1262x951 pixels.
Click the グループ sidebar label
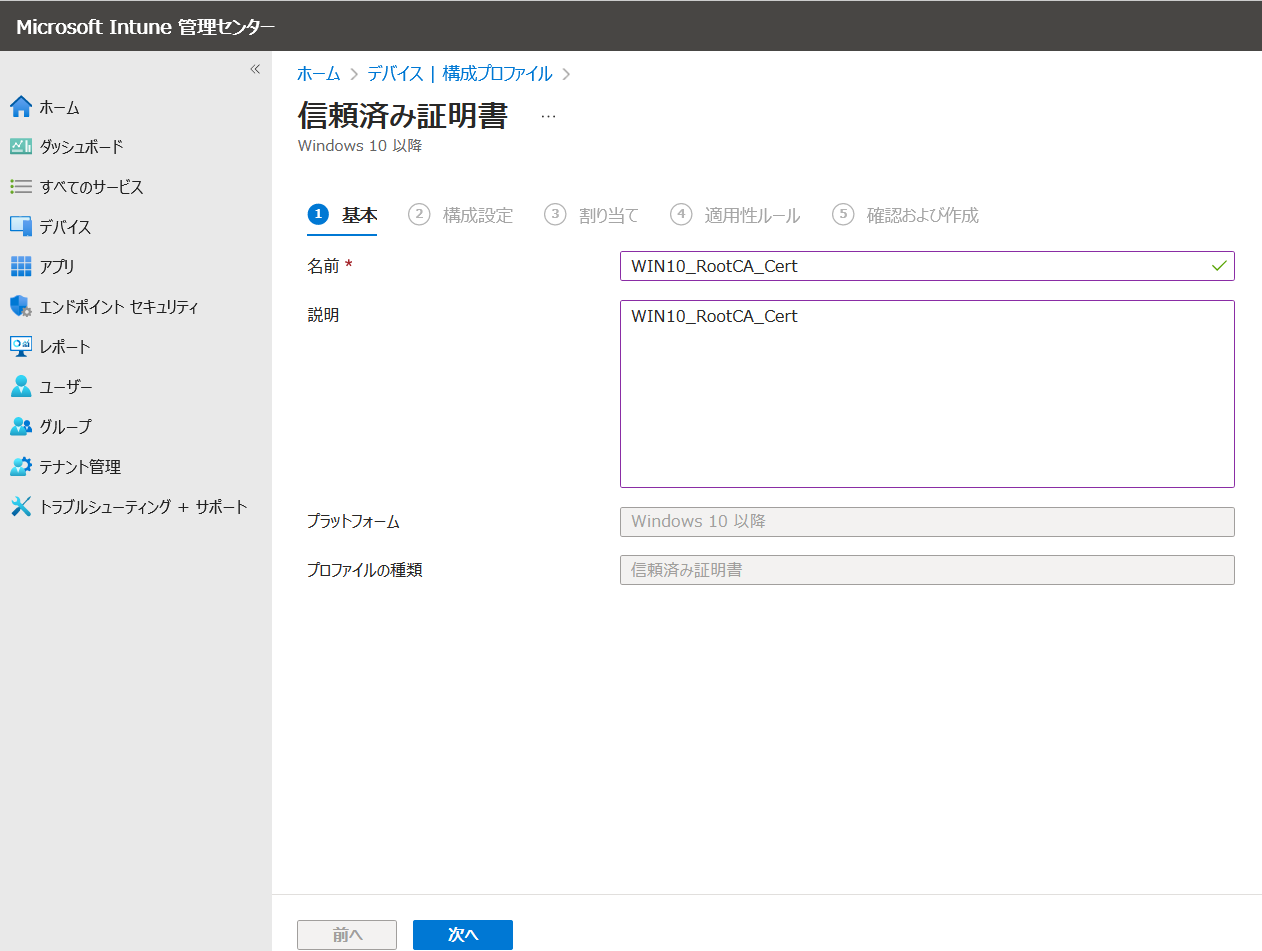tap(65, 427)
